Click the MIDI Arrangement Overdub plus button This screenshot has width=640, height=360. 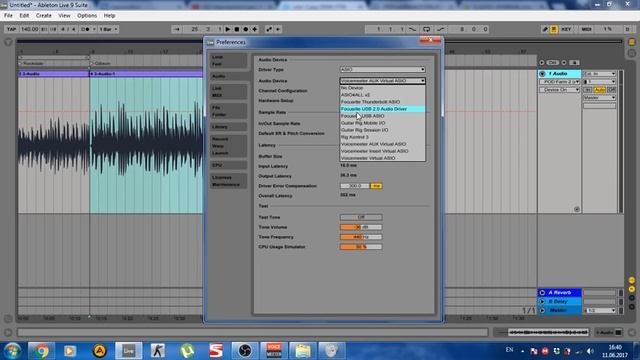[255, 29]
